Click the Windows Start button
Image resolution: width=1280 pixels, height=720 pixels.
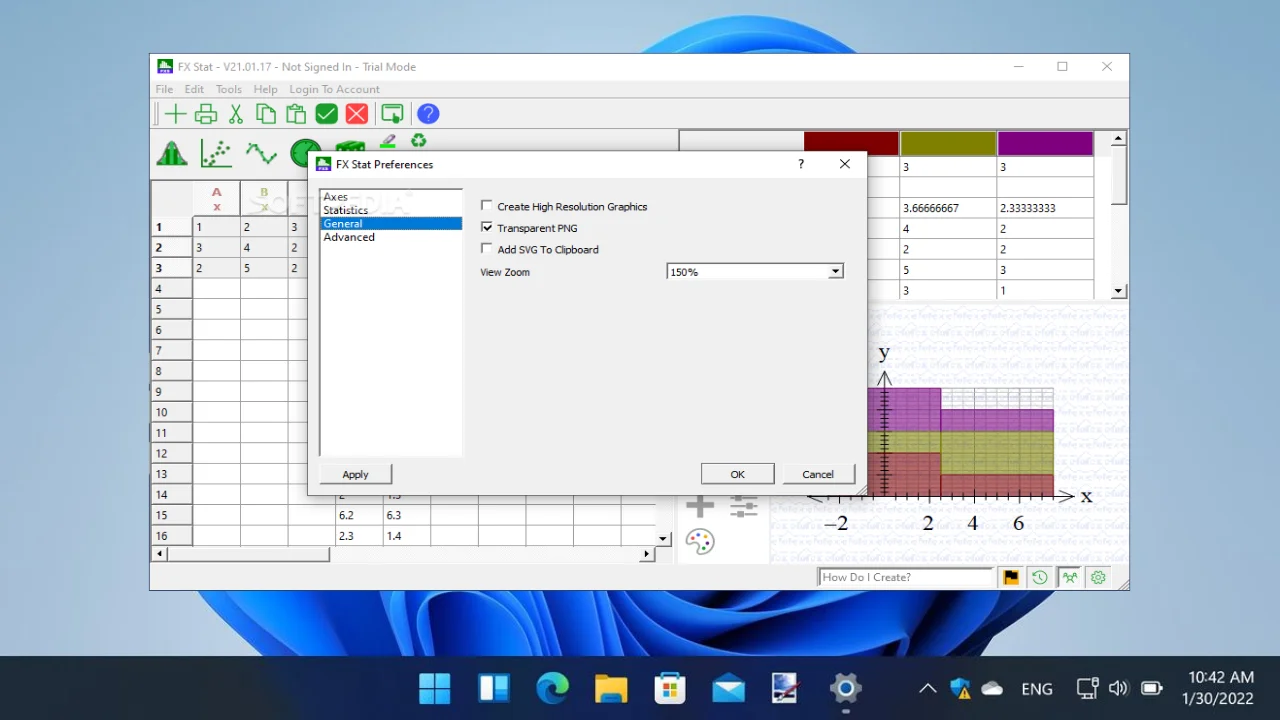pos(435,688)
